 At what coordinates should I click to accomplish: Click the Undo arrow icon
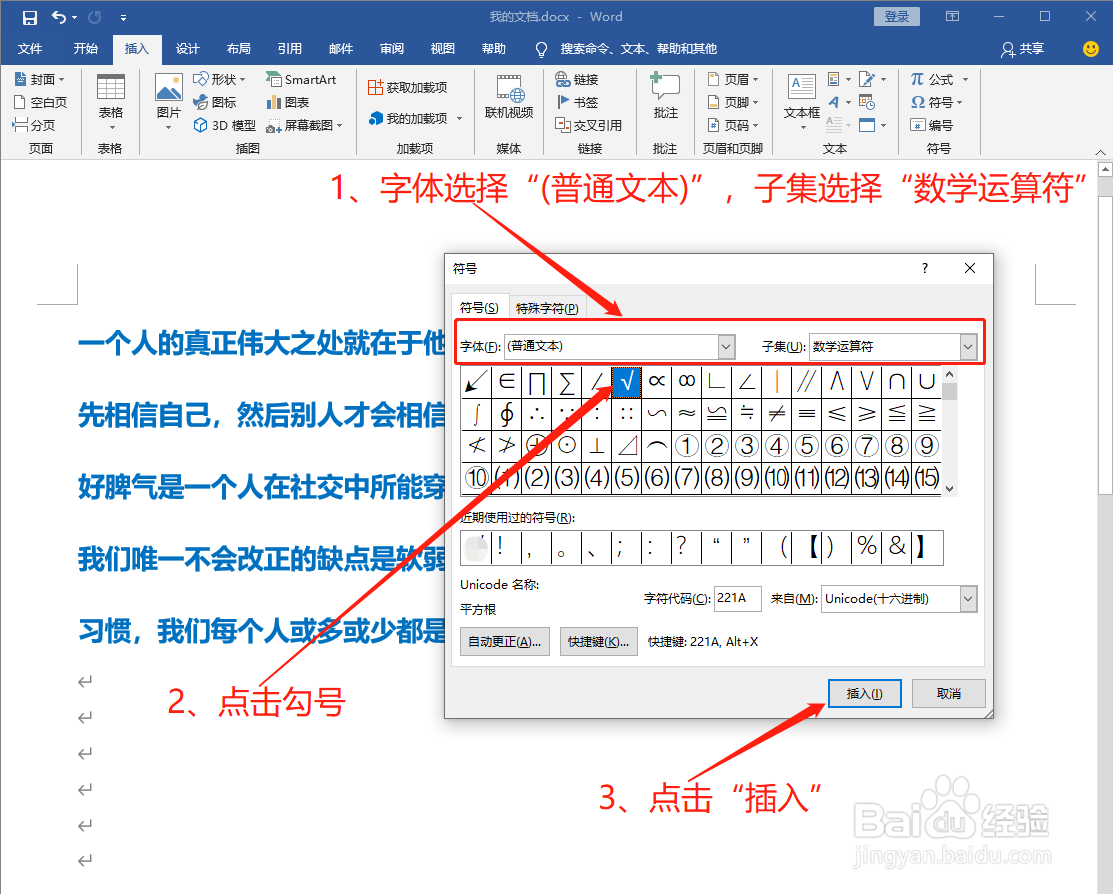59,17
